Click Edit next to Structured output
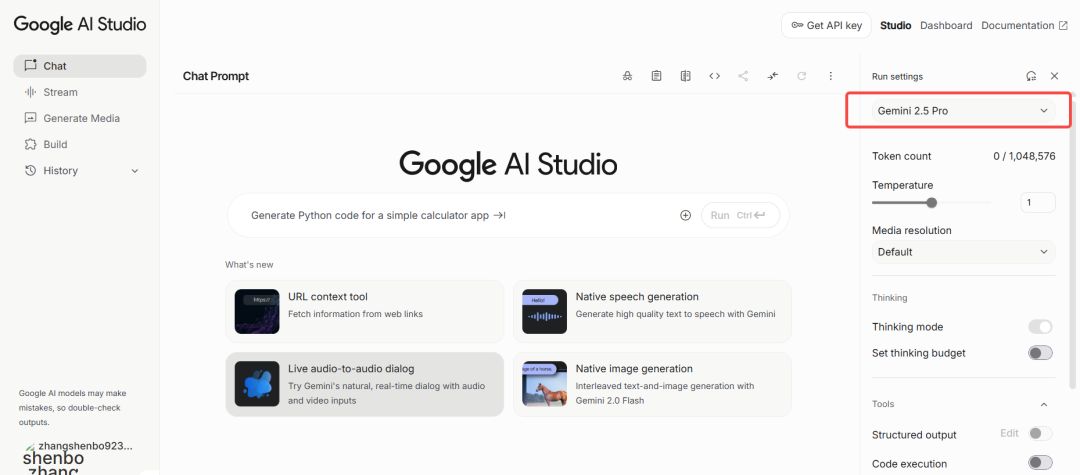Viewport: 1080px width, 475px height. [x=1009, y=433]
